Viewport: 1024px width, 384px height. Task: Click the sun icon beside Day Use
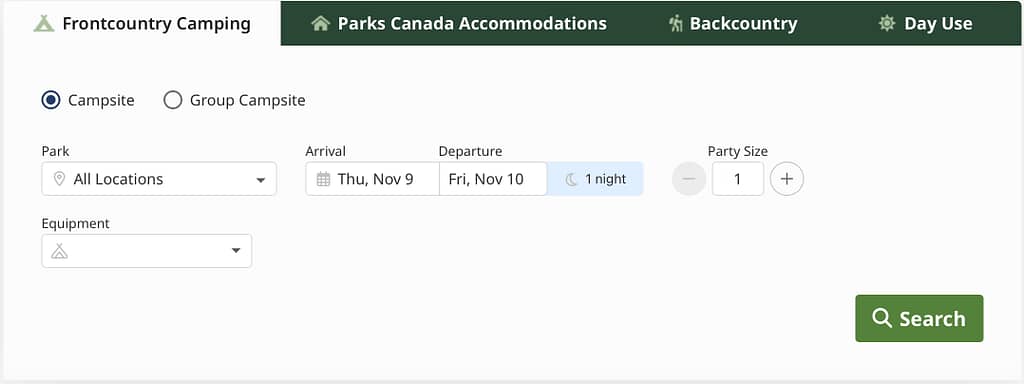click(x=886, y=24)
